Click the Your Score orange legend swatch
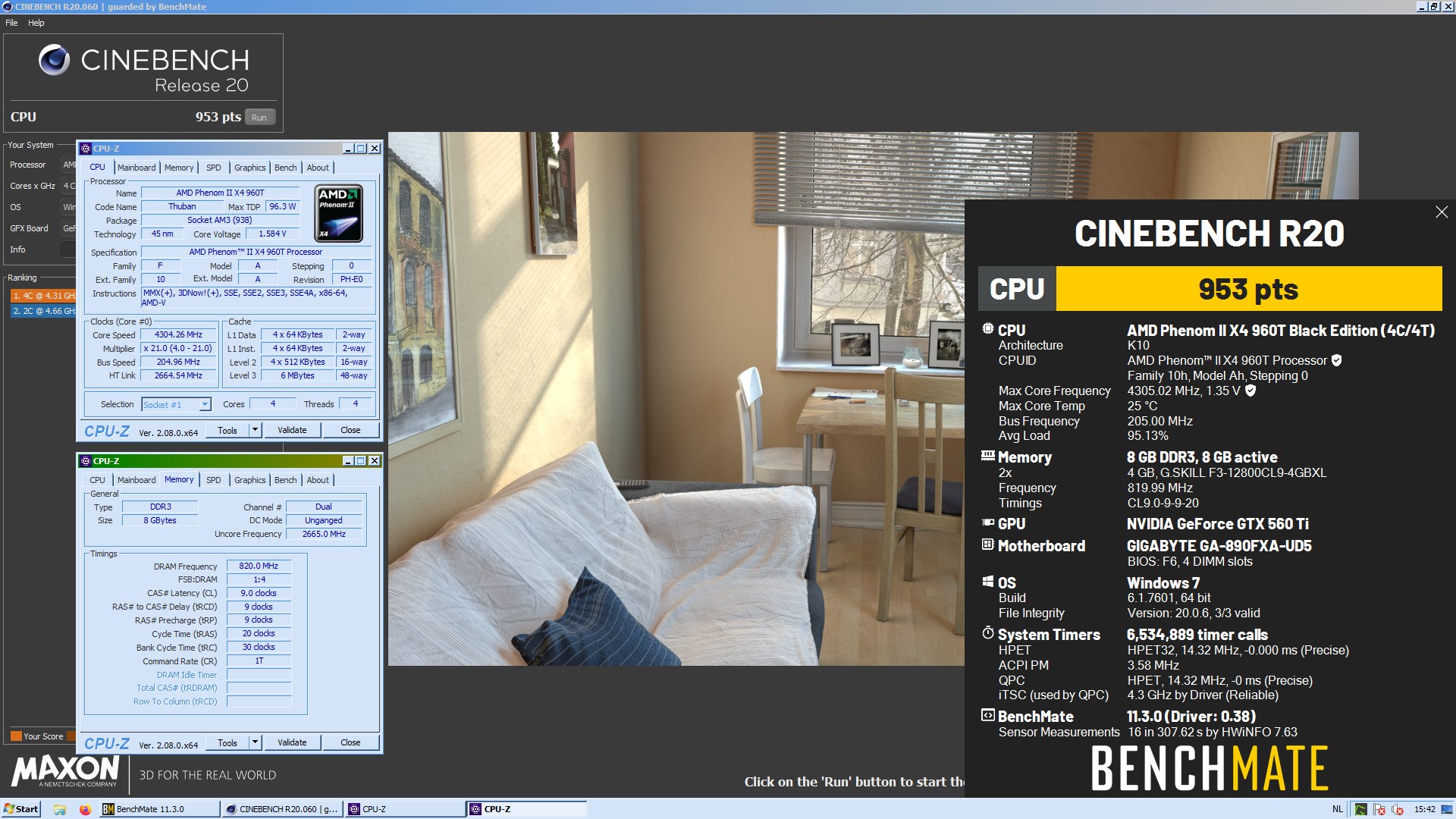Viewport: 1456px width, 819px height. 16,736
